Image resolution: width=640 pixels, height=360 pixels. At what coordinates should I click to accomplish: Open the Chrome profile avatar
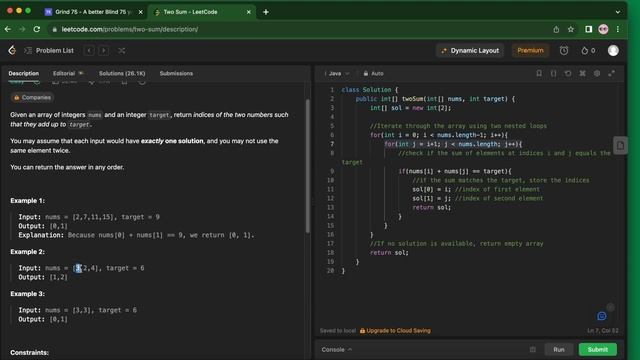[x=603, y=29]
